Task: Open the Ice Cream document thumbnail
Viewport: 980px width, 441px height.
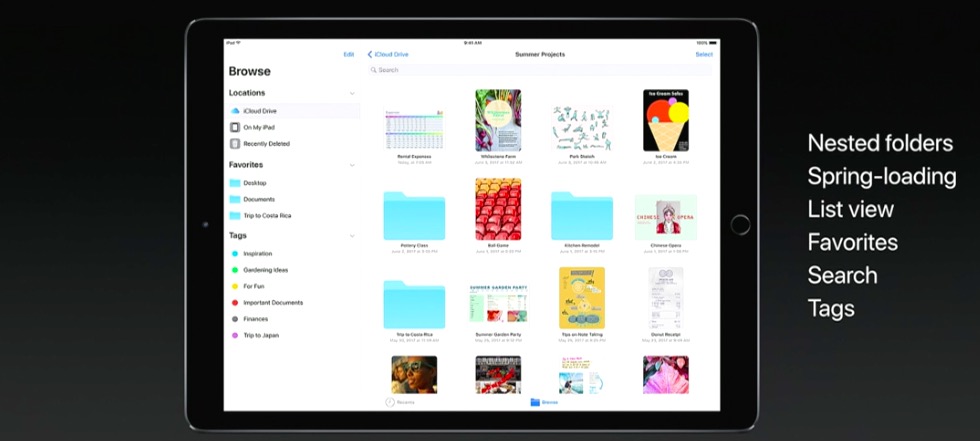Action: pyautogui.click(x=665, y=121)
